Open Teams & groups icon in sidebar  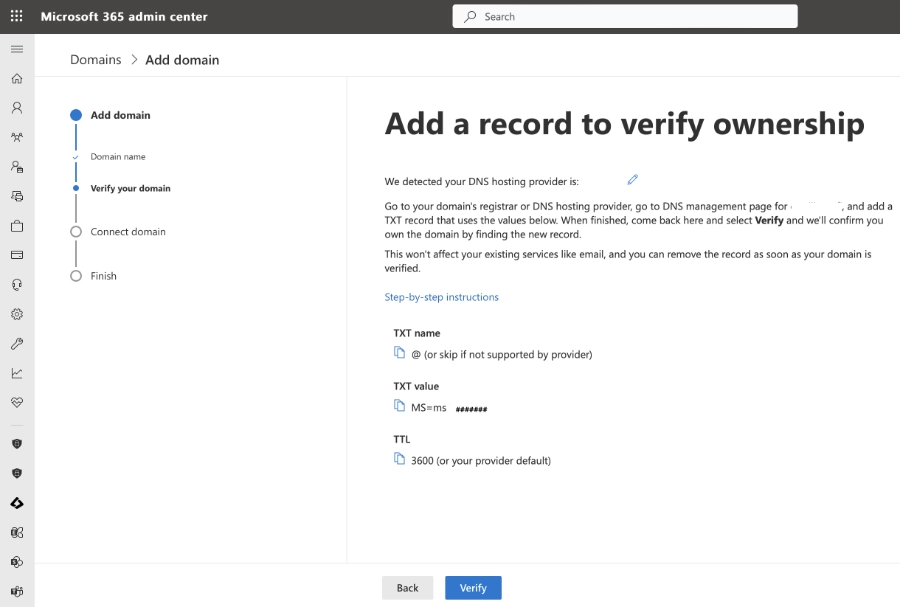coord(17,137)
